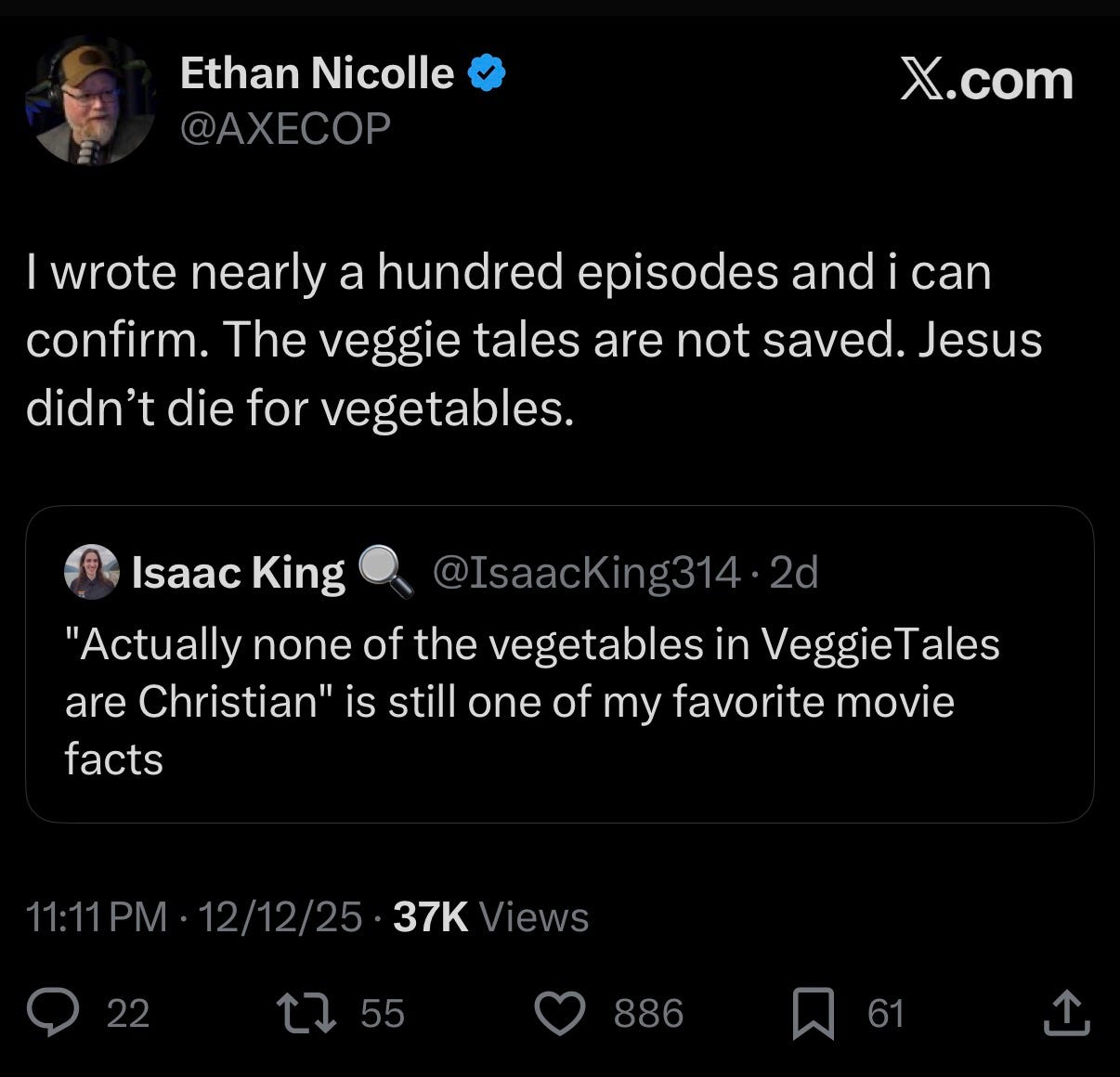The image size is (1120, 1077).
Task: Click the Ethan Nicolle display name
Action: pyautogui.click(x=317, y=73)
